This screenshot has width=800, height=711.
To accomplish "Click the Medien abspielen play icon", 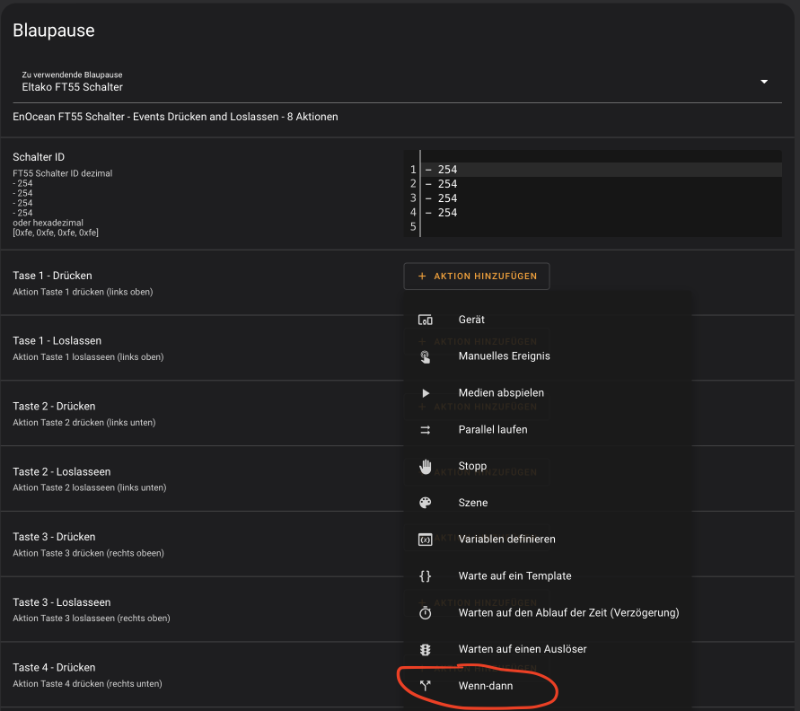I will (x=425, y=393).
